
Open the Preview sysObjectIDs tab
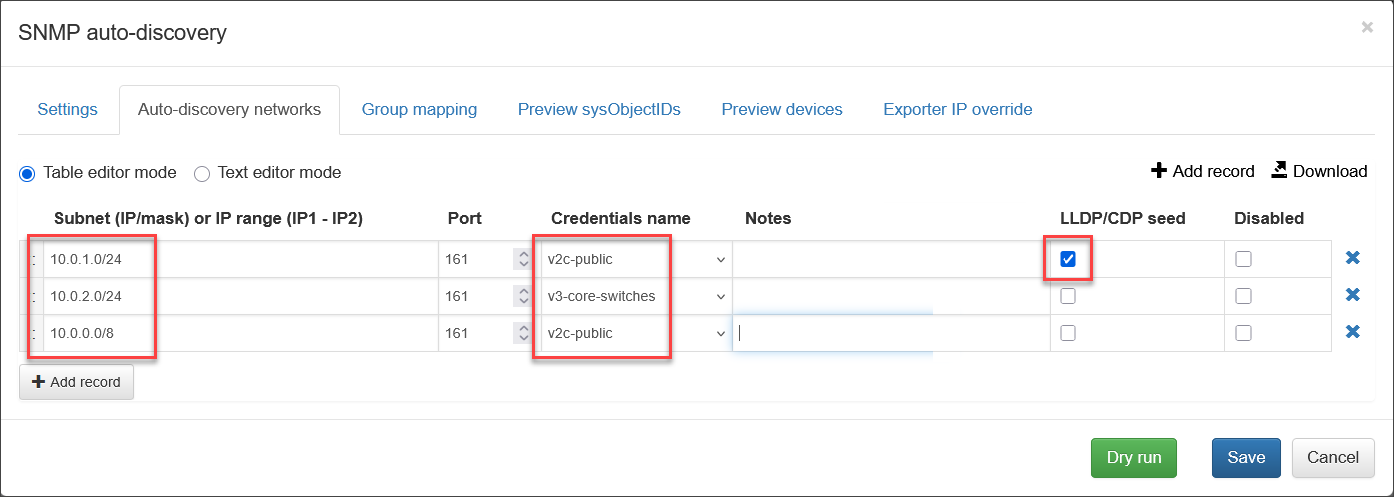599,109
